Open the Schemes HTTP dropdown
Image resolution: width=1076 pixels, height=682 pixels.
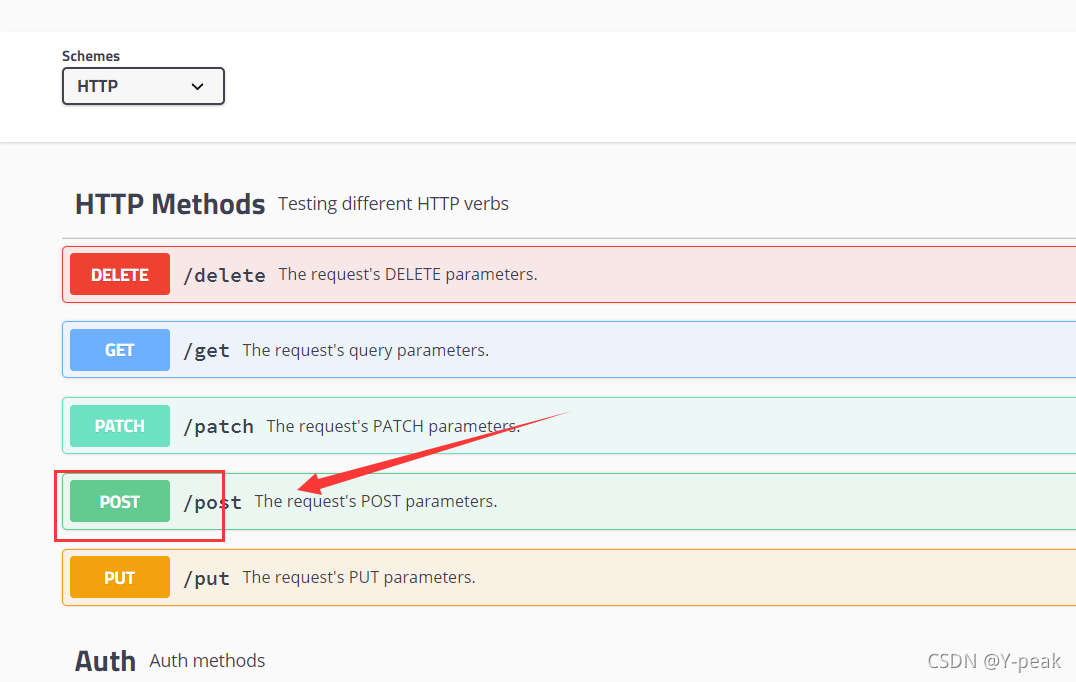point(143,86)
